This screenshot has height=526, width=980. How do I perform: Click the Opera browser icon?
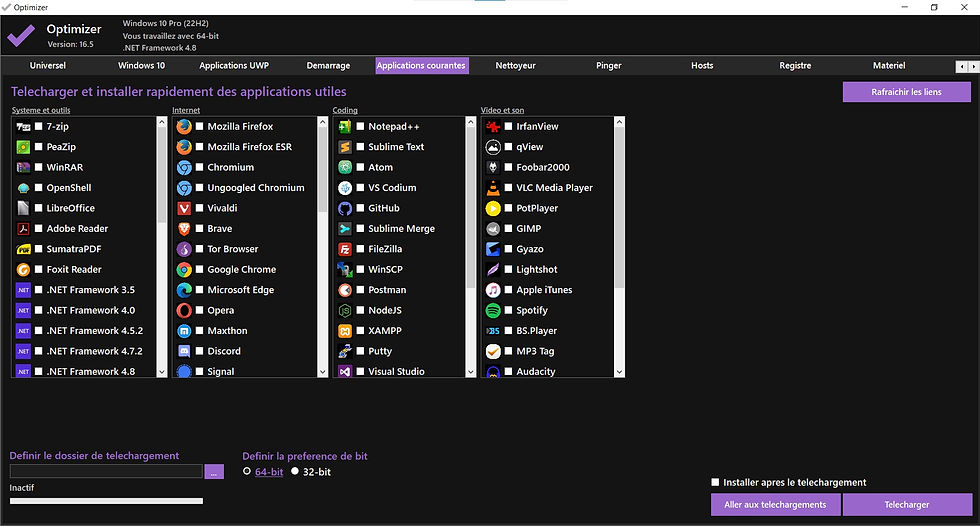(184, 310)
